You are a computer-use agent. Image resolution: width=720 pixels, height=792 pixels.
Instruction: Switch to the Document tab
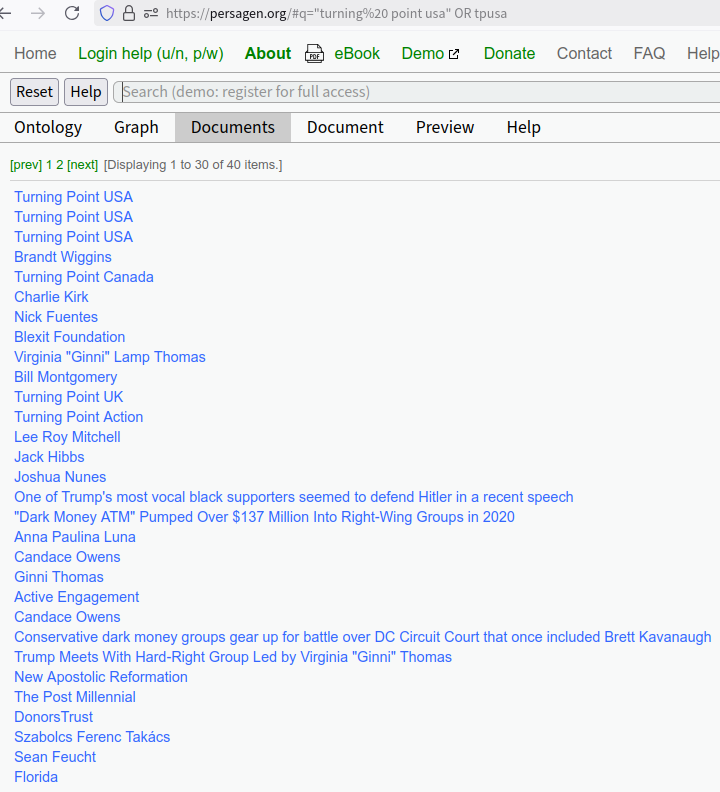[x=345, y=127]
